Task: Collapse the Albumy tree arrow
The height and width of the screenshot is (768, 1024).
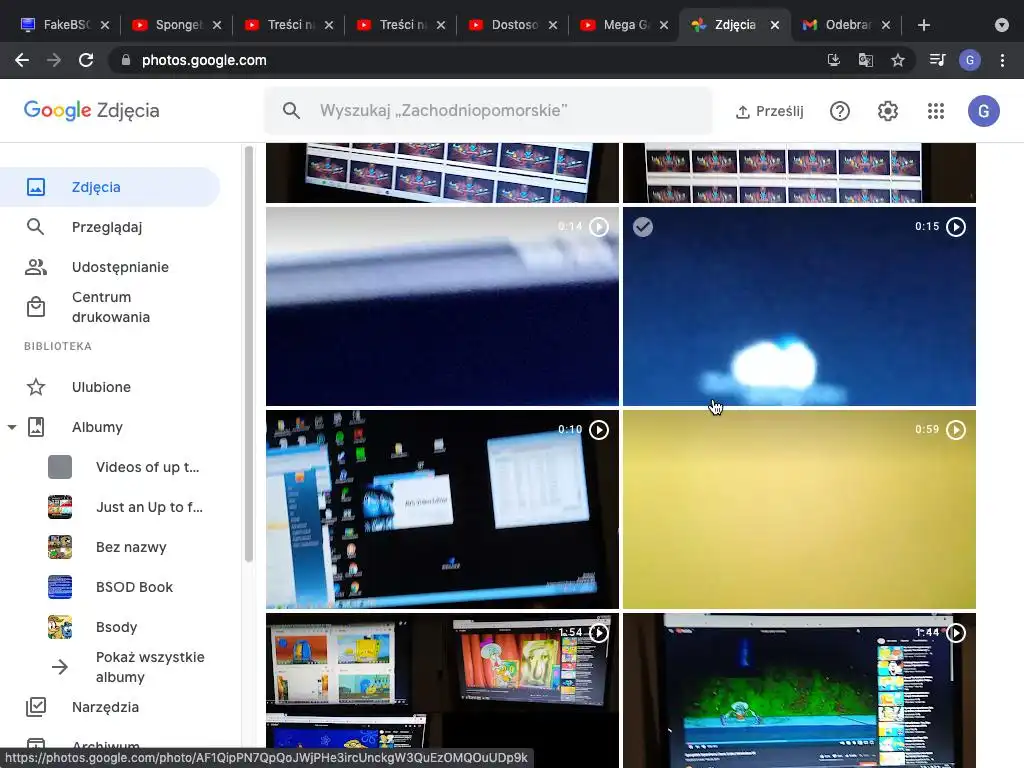Action: pos(12,427)
